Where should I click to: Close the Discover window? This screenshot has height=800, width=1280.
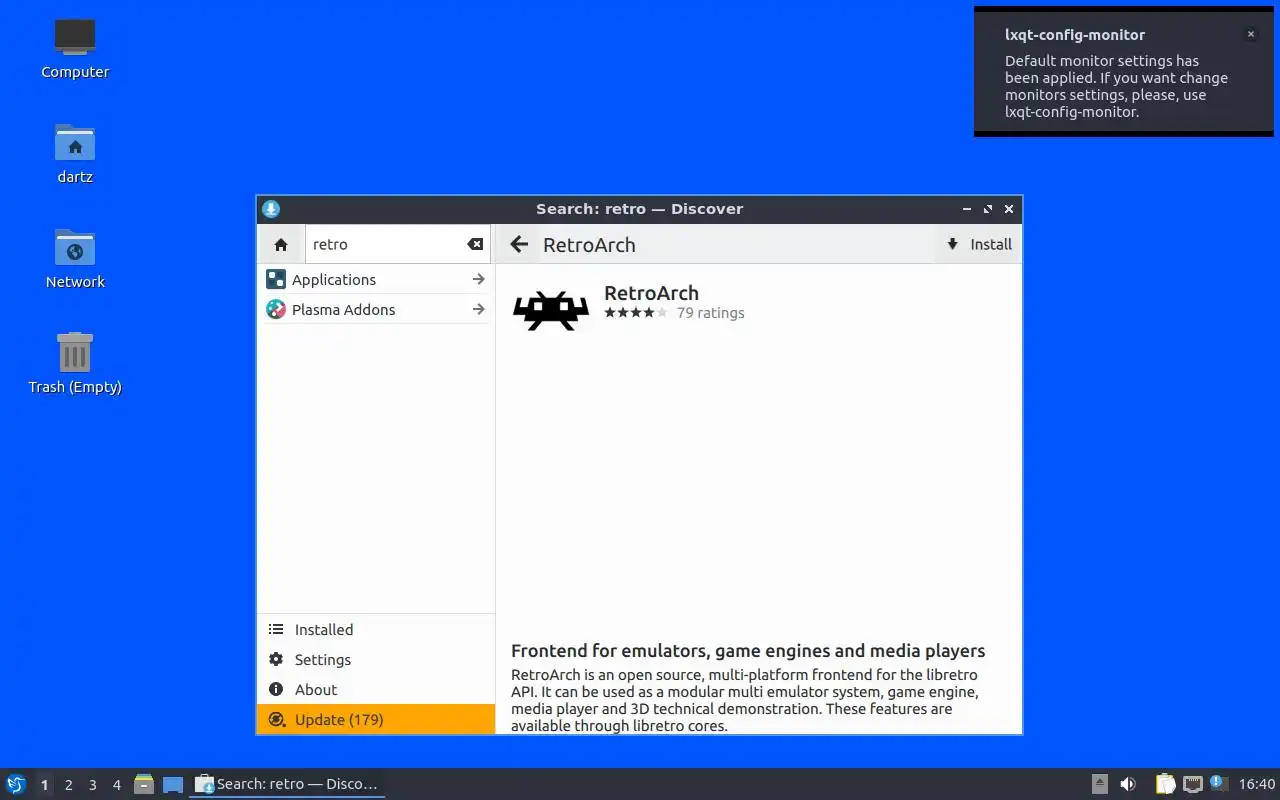click(1009, 209)
